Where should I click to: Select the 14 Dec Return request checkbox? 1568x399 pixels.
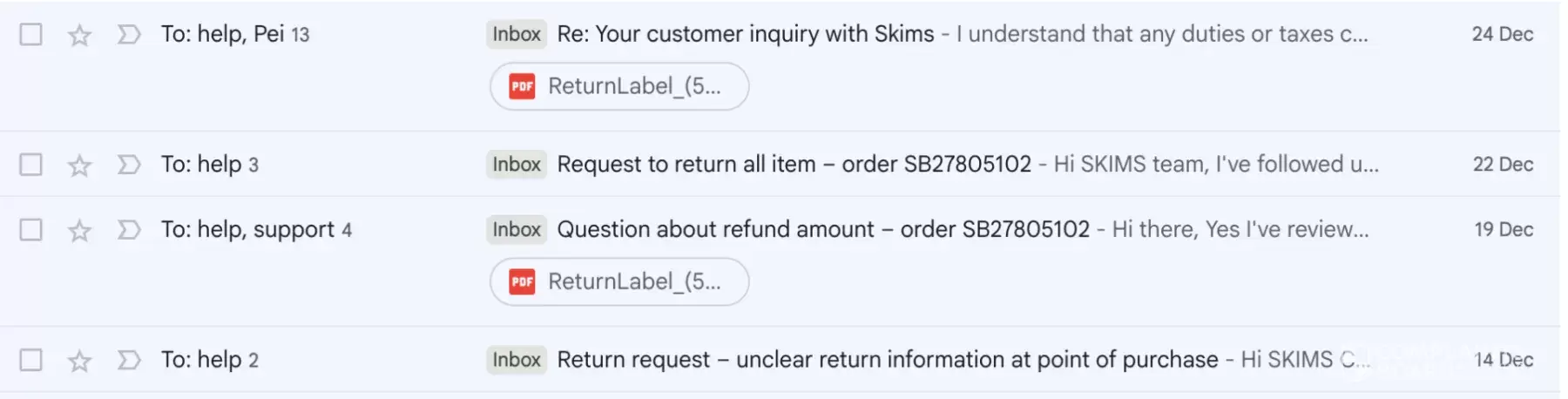[x=31, y=360]
